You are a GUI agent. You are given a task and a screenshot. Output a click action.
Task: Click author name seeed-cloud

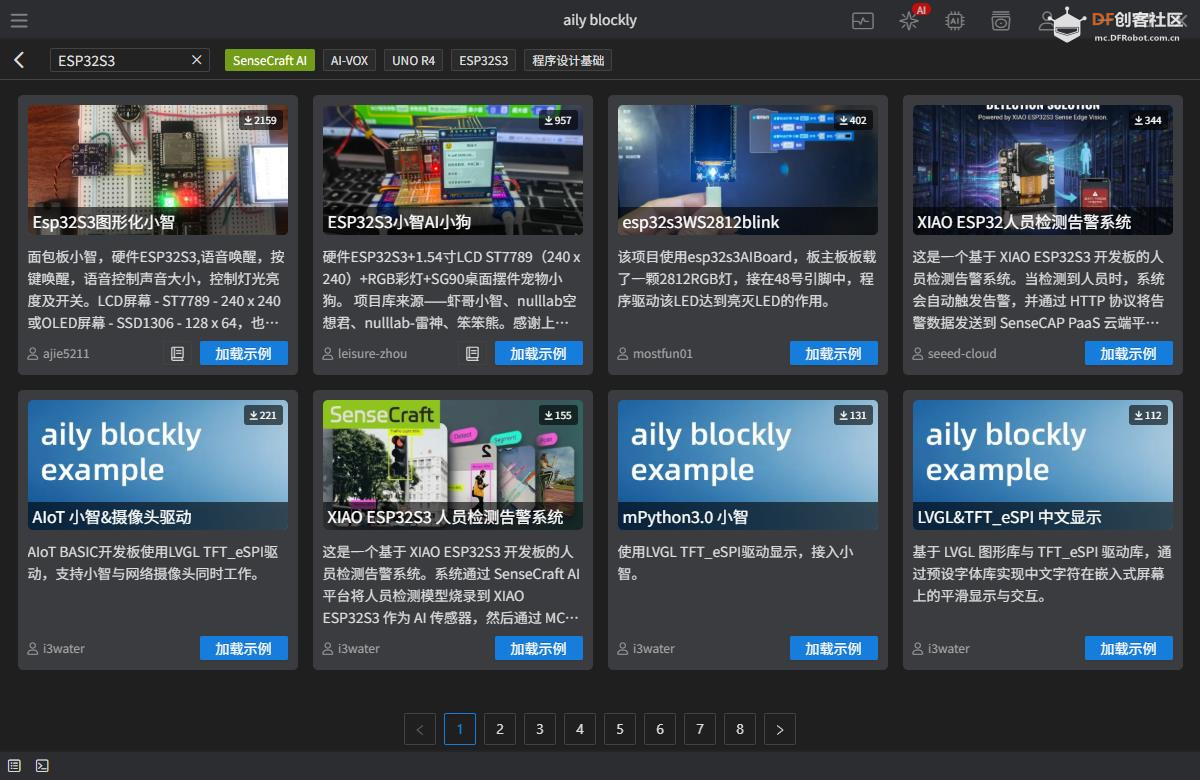click(962, 353)
